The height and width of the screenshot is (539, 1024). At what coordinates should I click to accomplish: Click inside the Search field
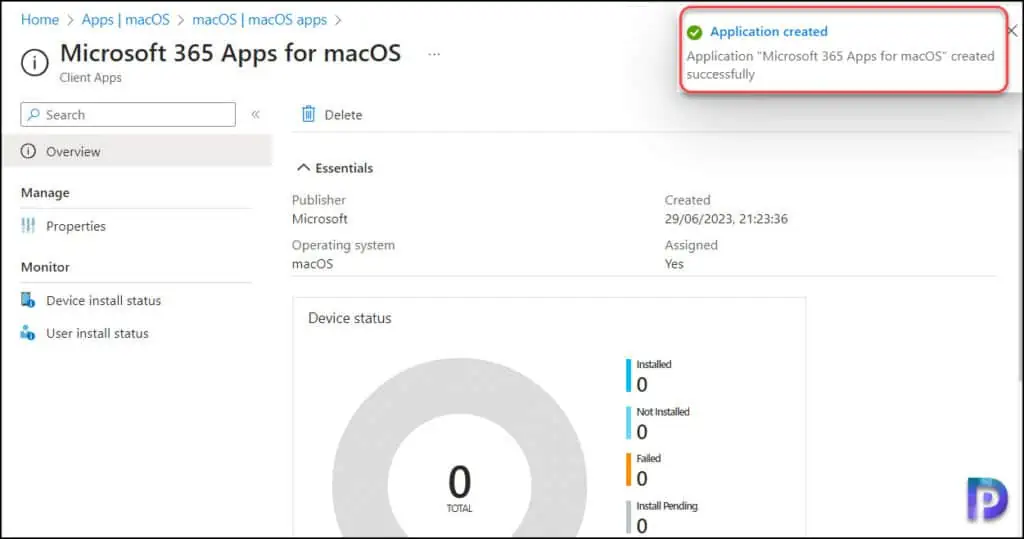(128, 114)
